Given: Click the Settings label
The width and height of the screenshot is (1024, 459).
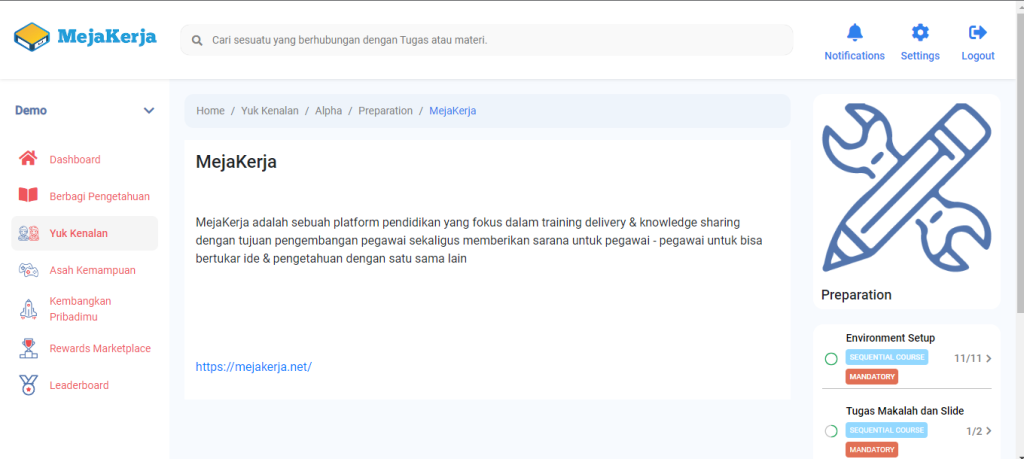Looking at the screenshot, I should (x=920, y=55).
